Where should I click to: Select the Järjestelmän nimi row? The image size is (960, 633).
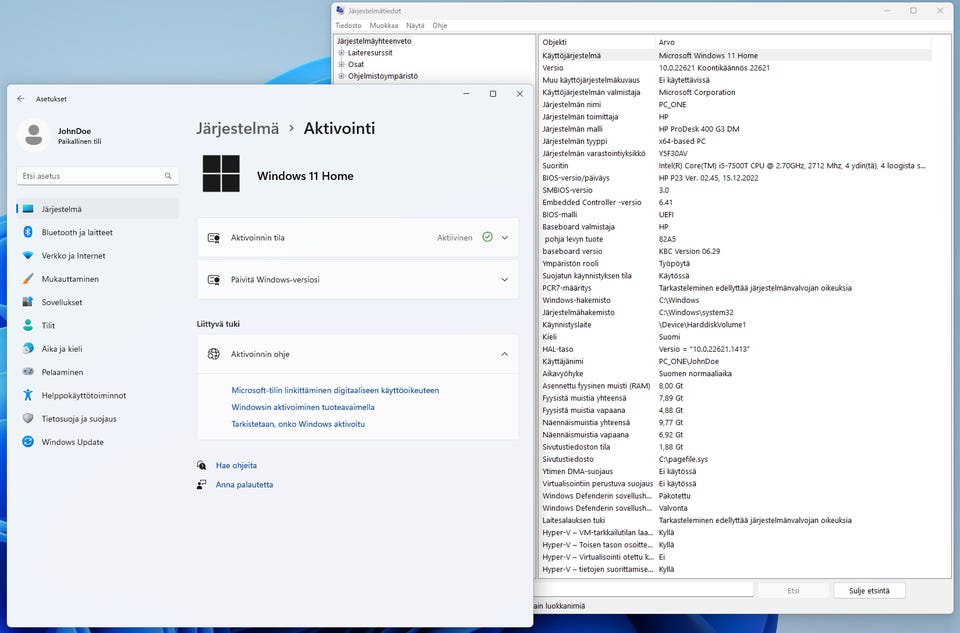click(735, 105)
